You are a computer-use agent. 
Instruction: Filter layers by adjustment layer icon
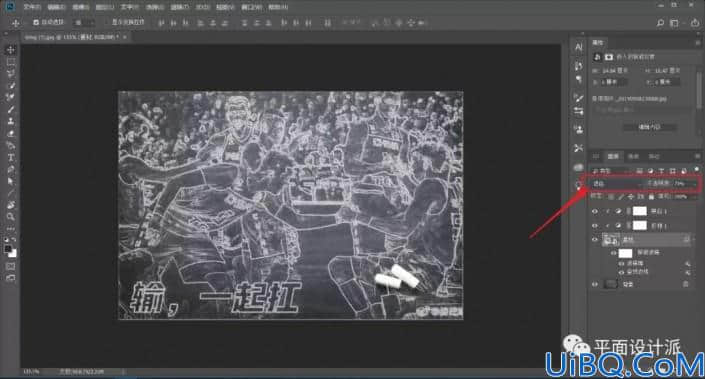click(650, 171)
